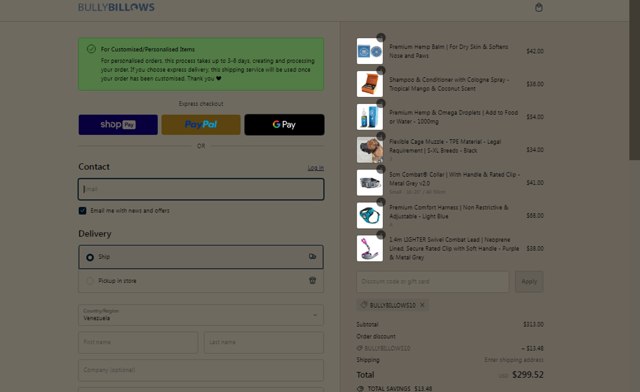Click the tag icon on BULLYBILLOWS10 chip
Viewport: 640px width, 392px height.
[364, 305]
